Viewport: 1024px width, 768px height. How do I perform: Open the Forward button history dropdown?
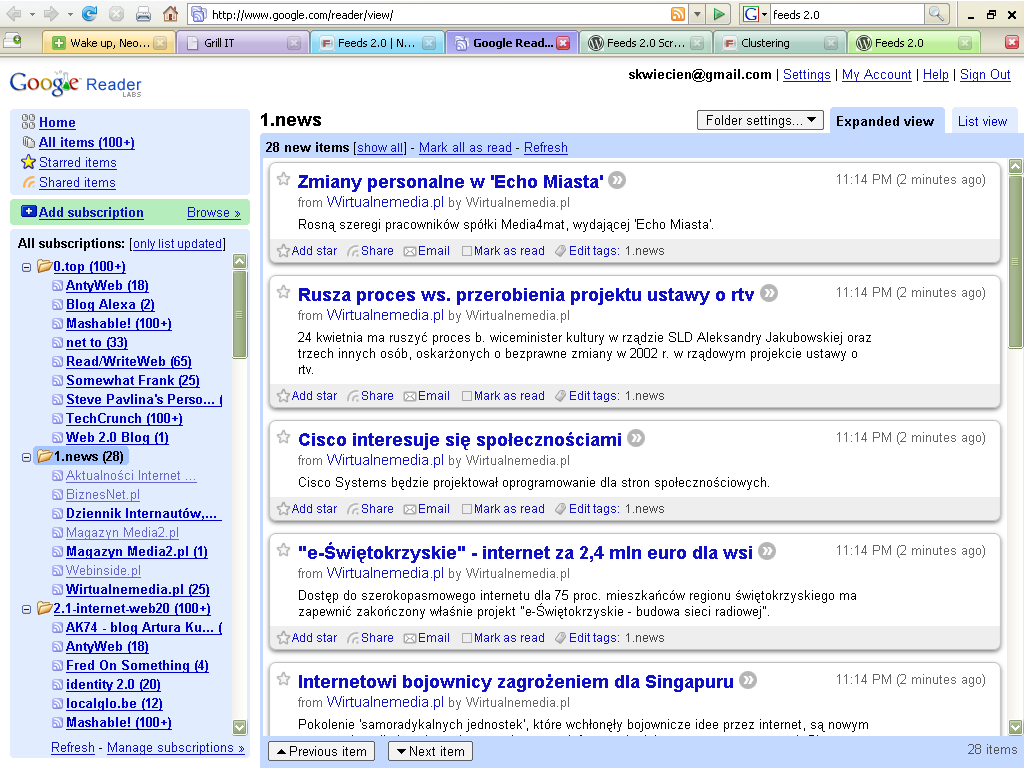(70, 14)
